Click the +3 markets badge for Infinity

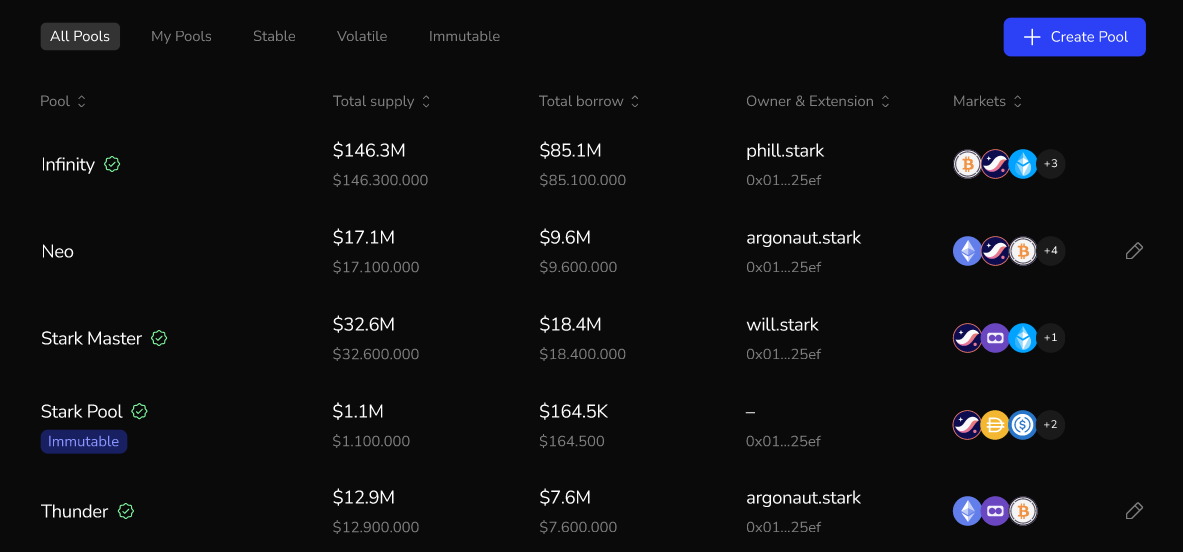pyautogui.click(x=1050, y=164)
